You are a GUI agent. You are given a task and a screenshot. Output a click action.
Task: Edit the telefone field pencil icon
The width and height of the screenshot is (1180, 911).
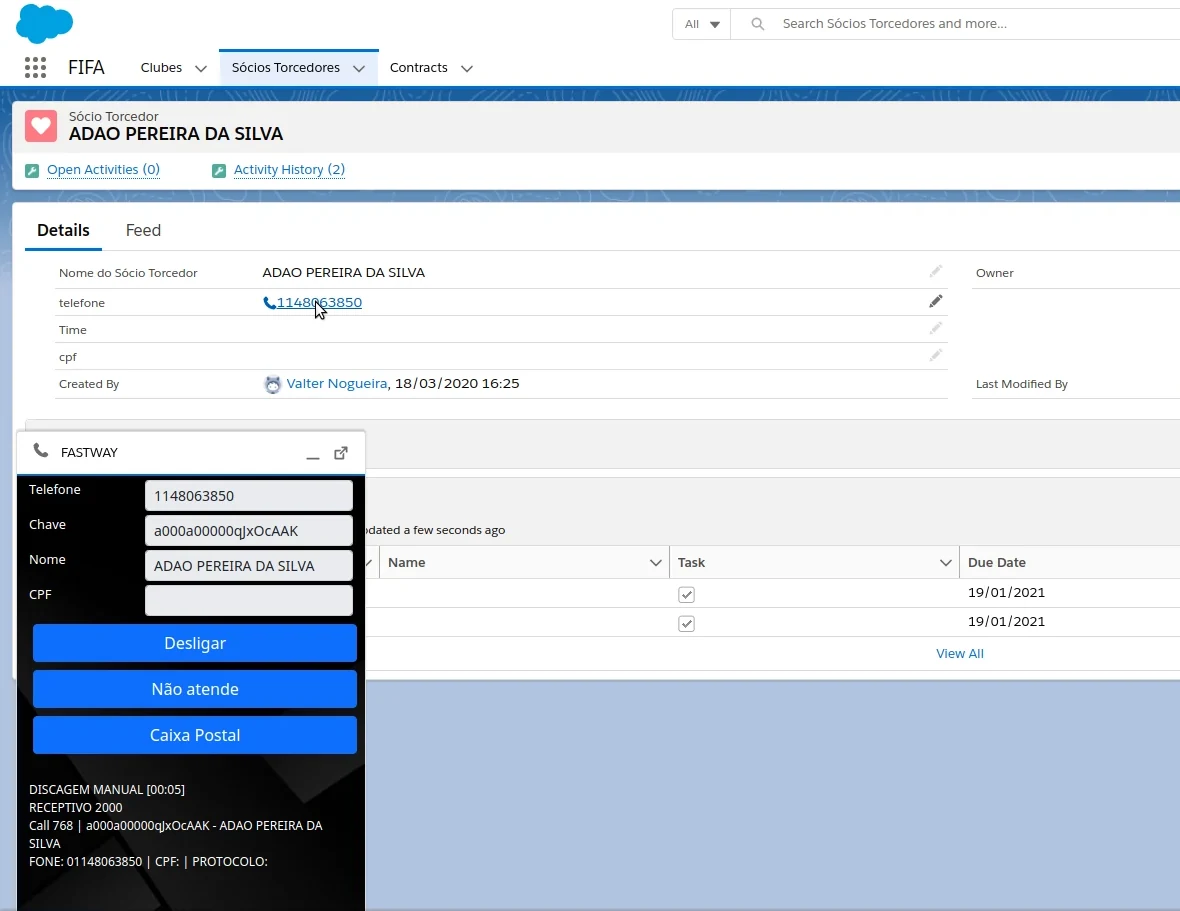click(x=935, y=301)
